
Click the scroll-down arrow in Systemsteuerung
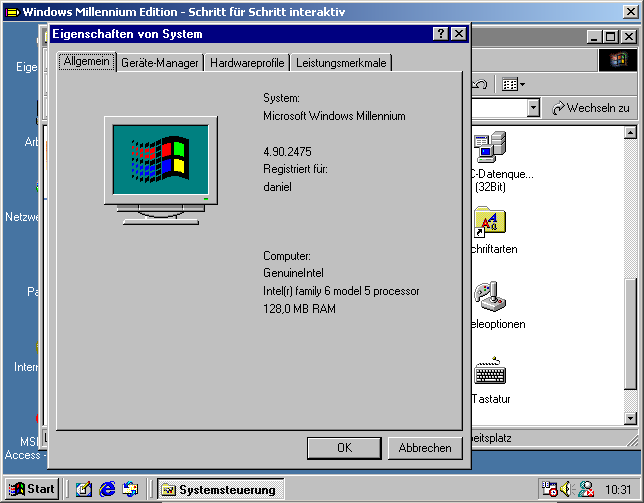tap(630, 418)
